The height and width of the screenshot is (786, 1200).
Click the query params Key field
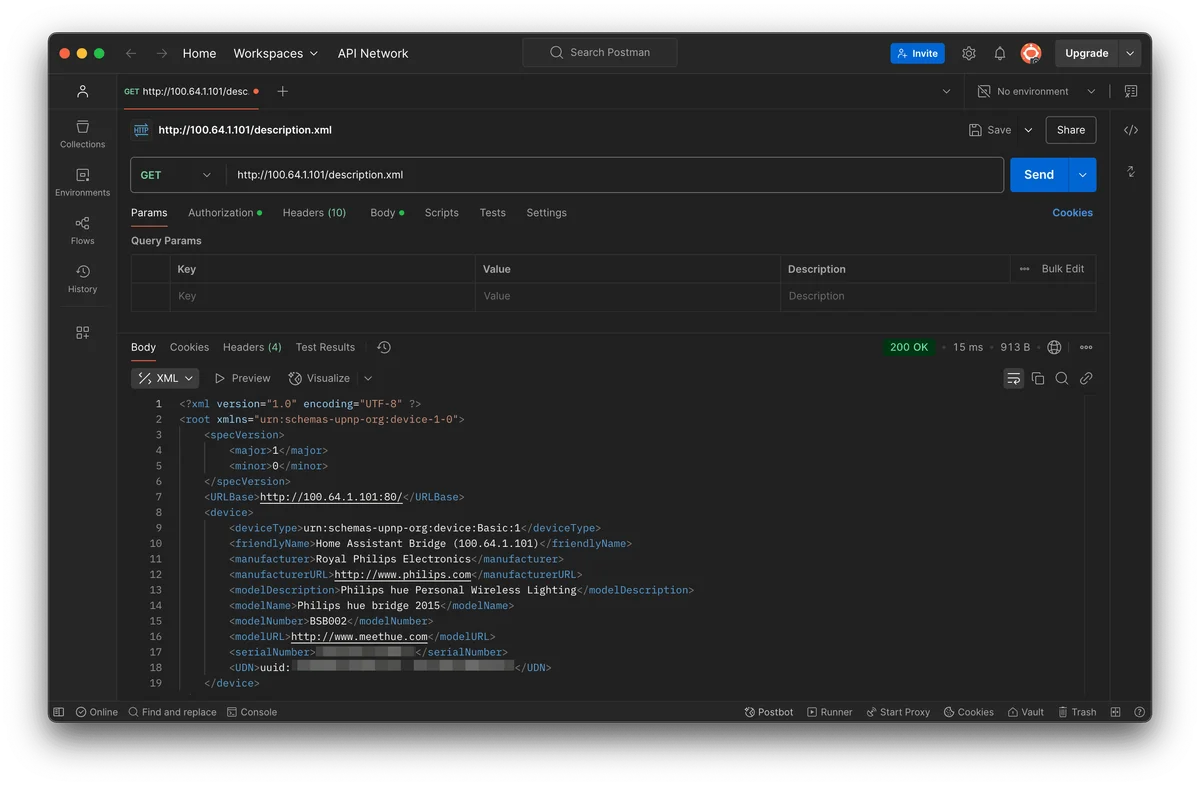pos(322,296)
